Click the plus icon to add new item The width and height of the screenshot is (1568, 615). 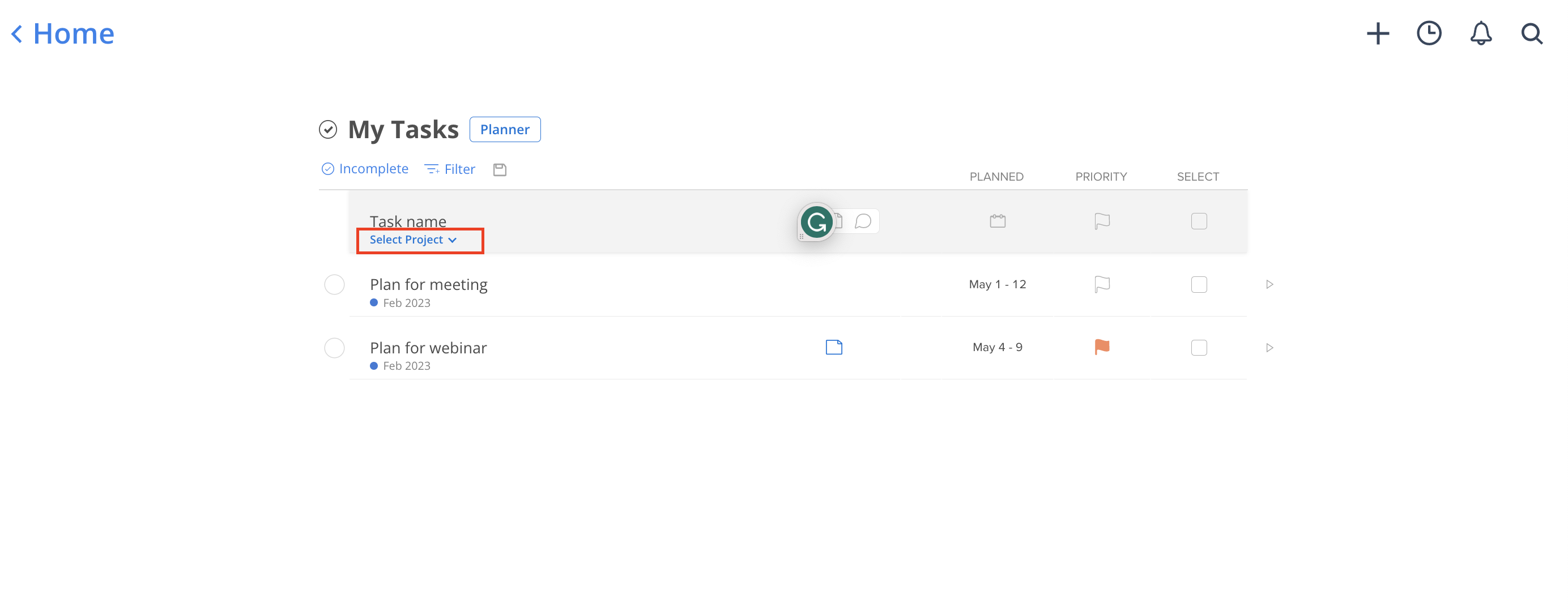[1378, 34]
